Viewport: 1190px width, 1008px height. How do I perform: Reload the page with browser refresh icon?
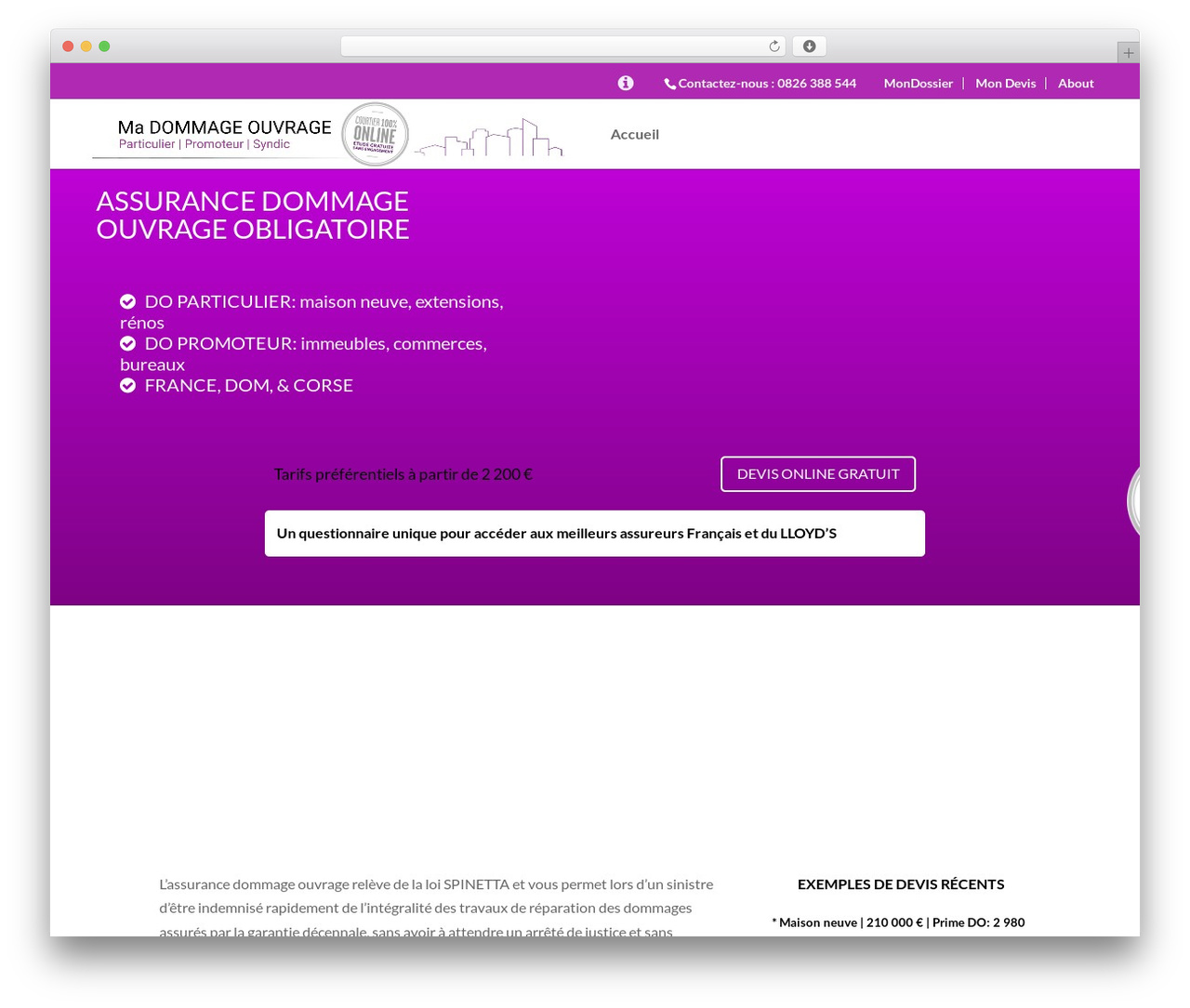(x=774, y=46)
